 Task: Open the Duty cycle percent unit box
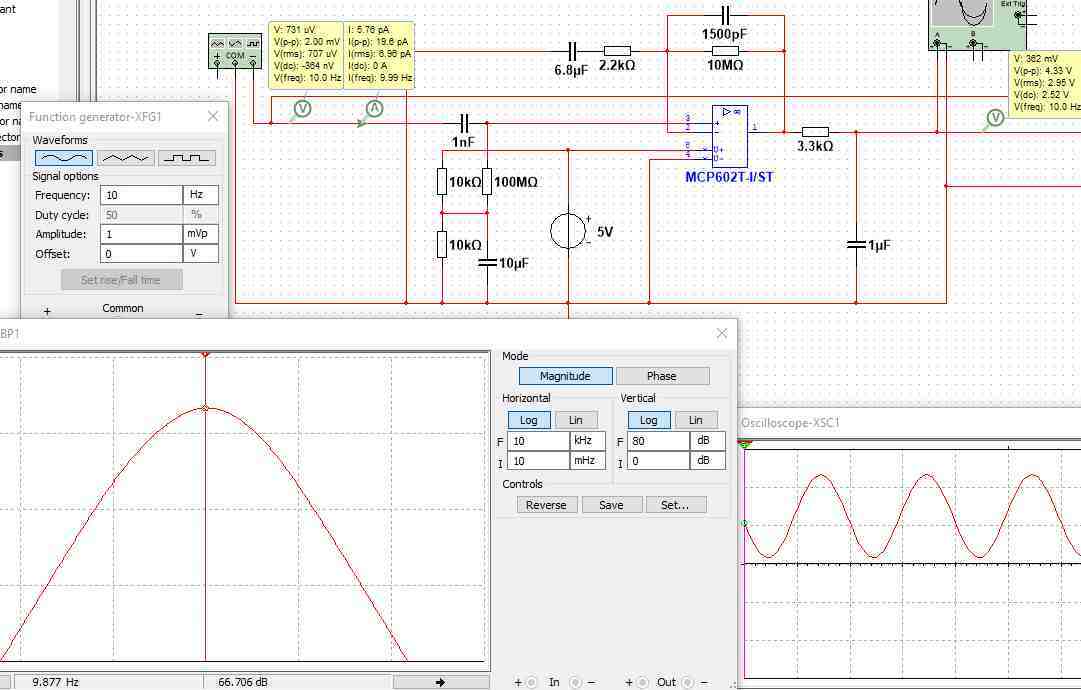(201, 214)
